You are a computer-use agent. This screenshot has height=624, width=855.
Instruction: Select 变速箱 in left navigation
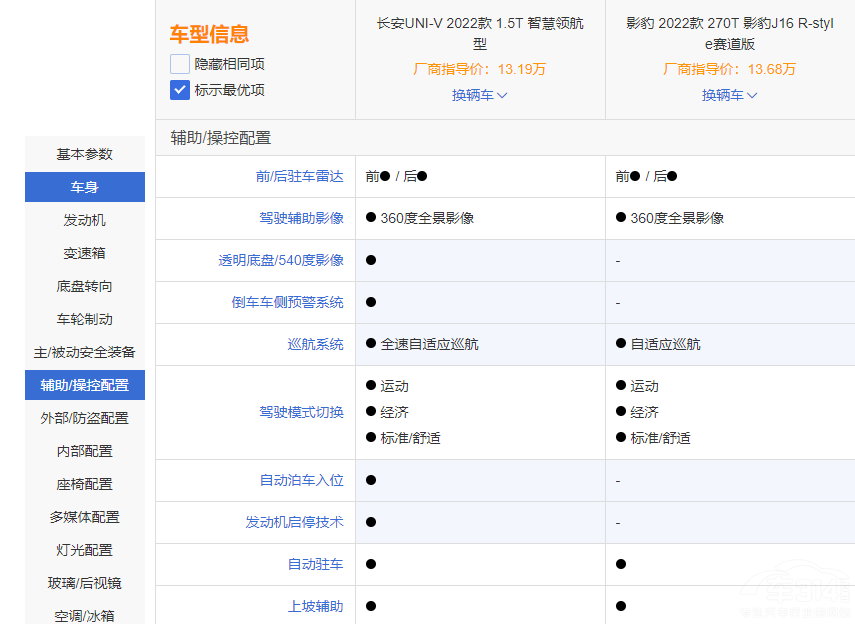(x=85, y=253)
